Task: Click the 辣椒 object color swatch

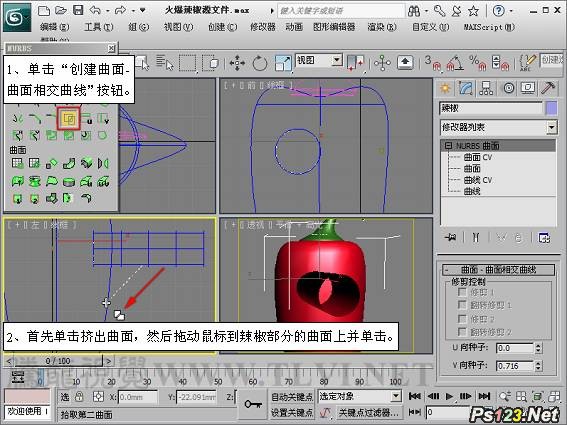Action: click(551, 108)
